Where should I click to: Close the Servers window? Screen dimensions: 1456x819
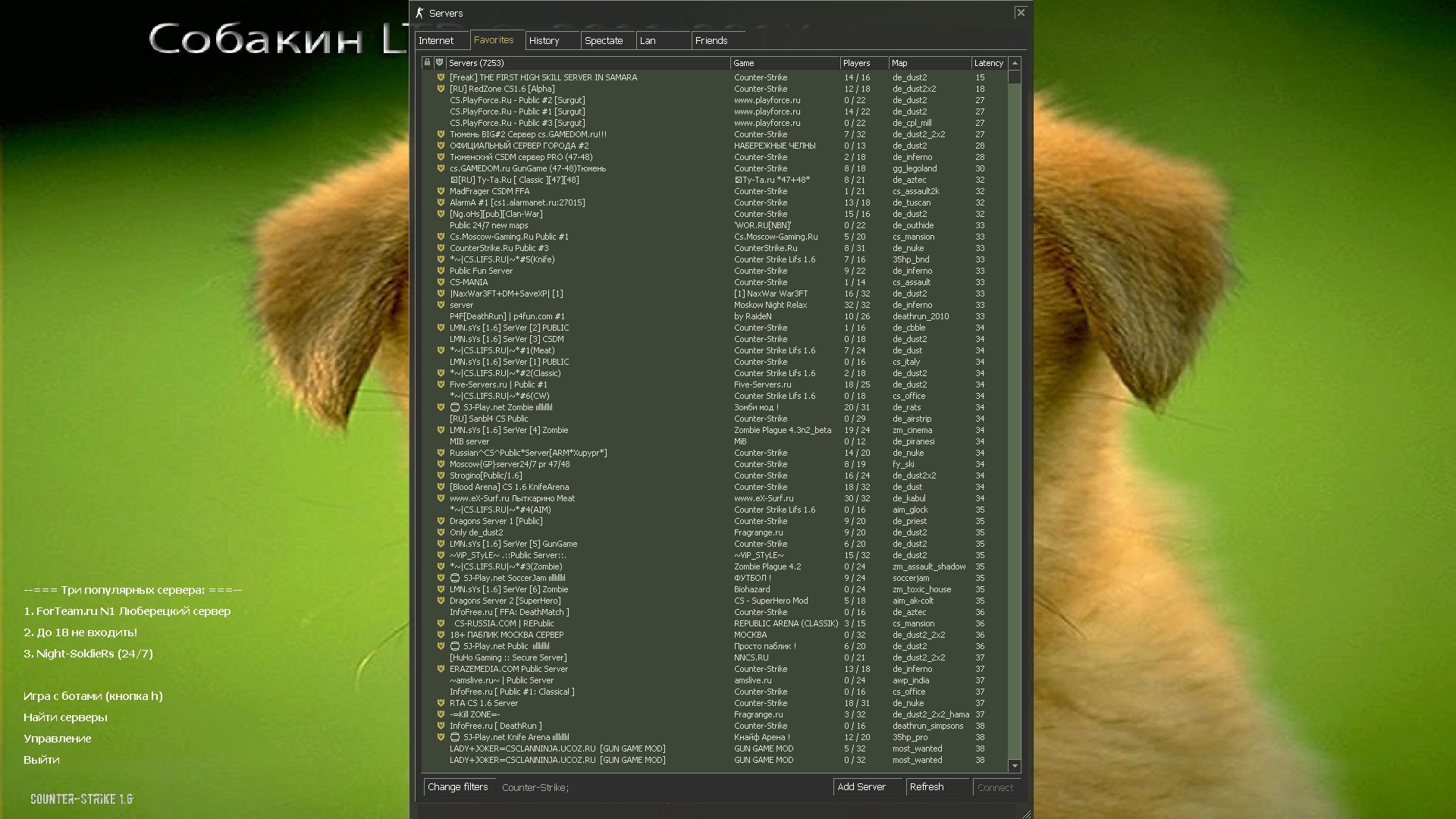[1021, 12]
